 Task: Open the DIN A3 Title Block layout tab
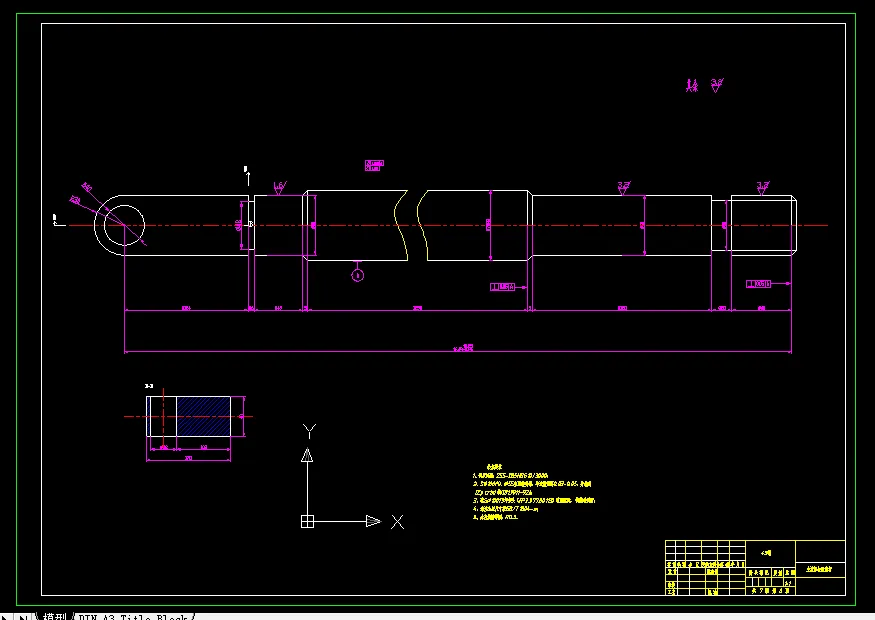click(x=133, y=617)
